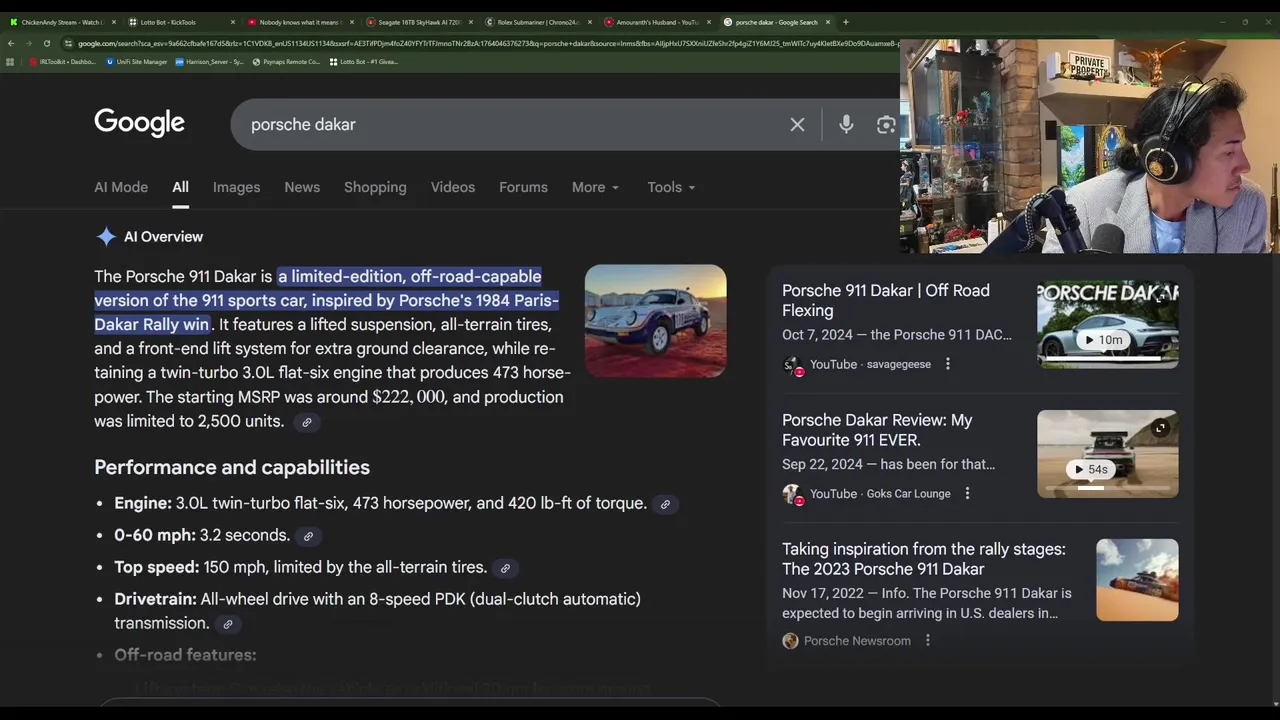Open source link icon beside Drivetrain bullet
Image resolution: width=1280 pixels, height=720 pixels.
click(x=228, y=624)
